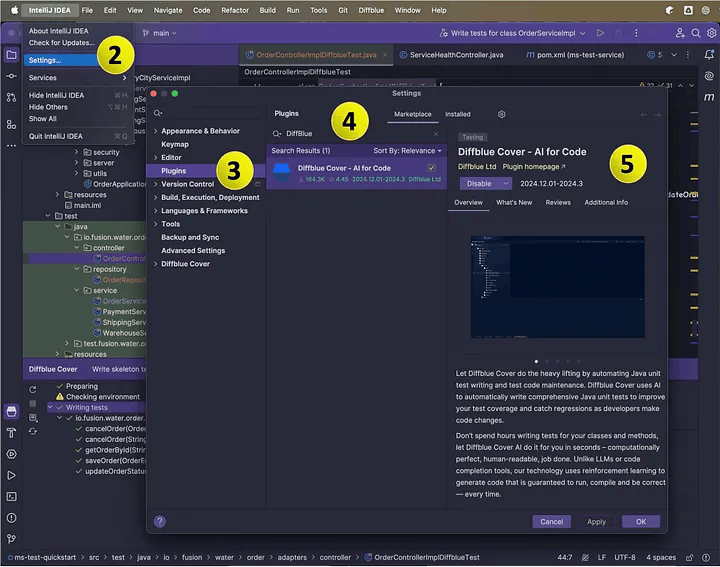This screenshot has height=567, width=720.
Task: Click the plugin search field containing DiffBlue
Action: coord(355,133)
